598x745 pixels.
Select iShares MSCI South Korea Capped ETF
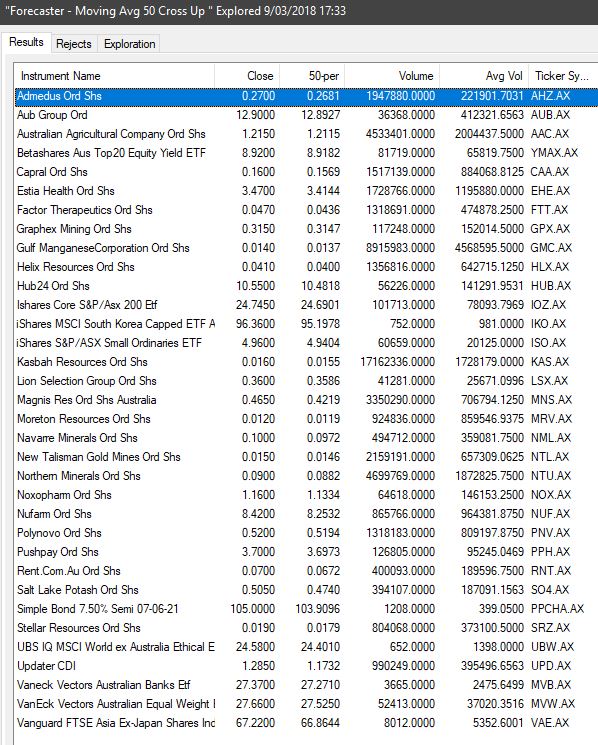(x=306, y=324)
